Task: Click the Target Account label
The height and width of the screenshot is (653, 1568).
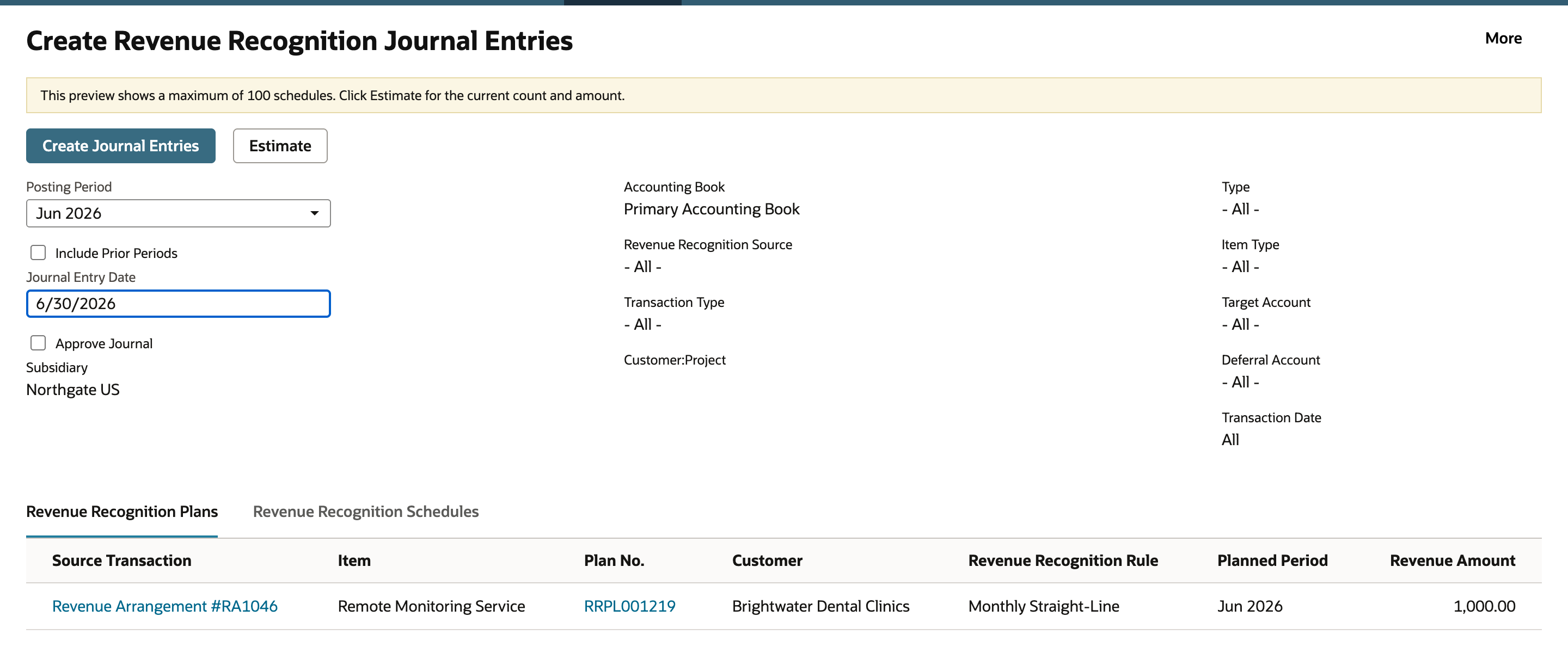Action: pos(1265,302)
